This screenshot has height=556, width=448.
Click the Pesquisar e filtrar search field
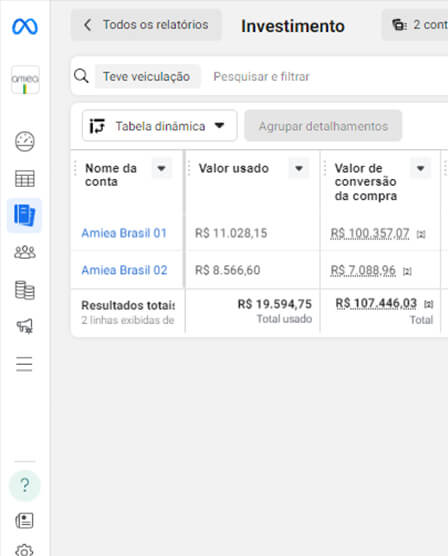point(319,76)
